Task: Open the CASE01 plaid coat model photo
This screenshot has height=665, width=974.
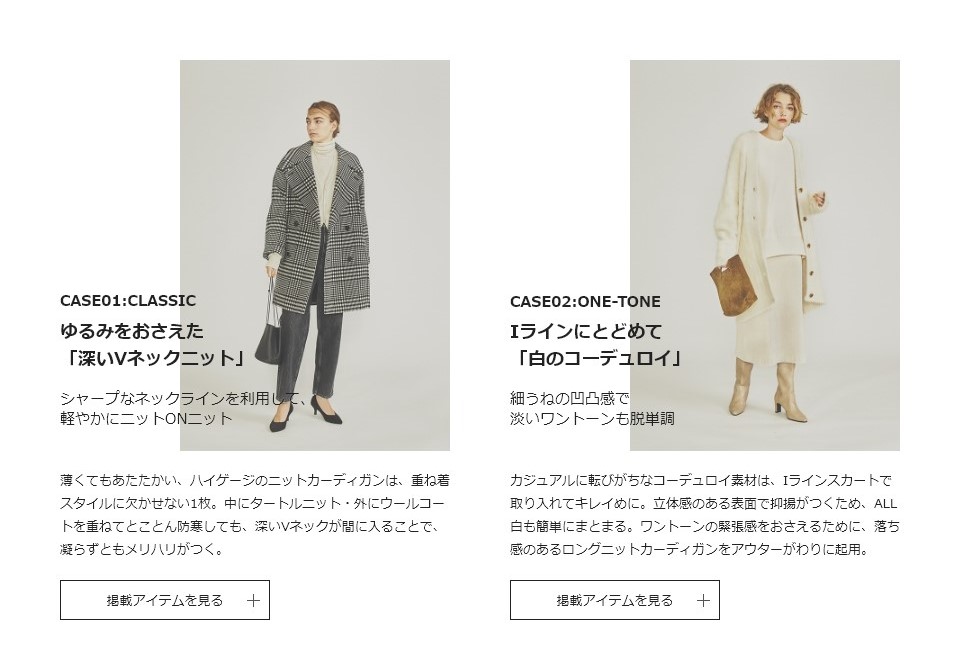Action: (x=315, y=255)
